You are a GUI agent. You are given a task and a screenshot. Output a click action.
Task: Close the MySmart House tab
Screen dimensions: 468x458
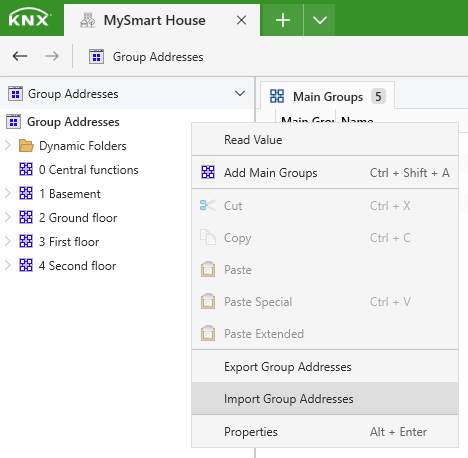[241, 20]
